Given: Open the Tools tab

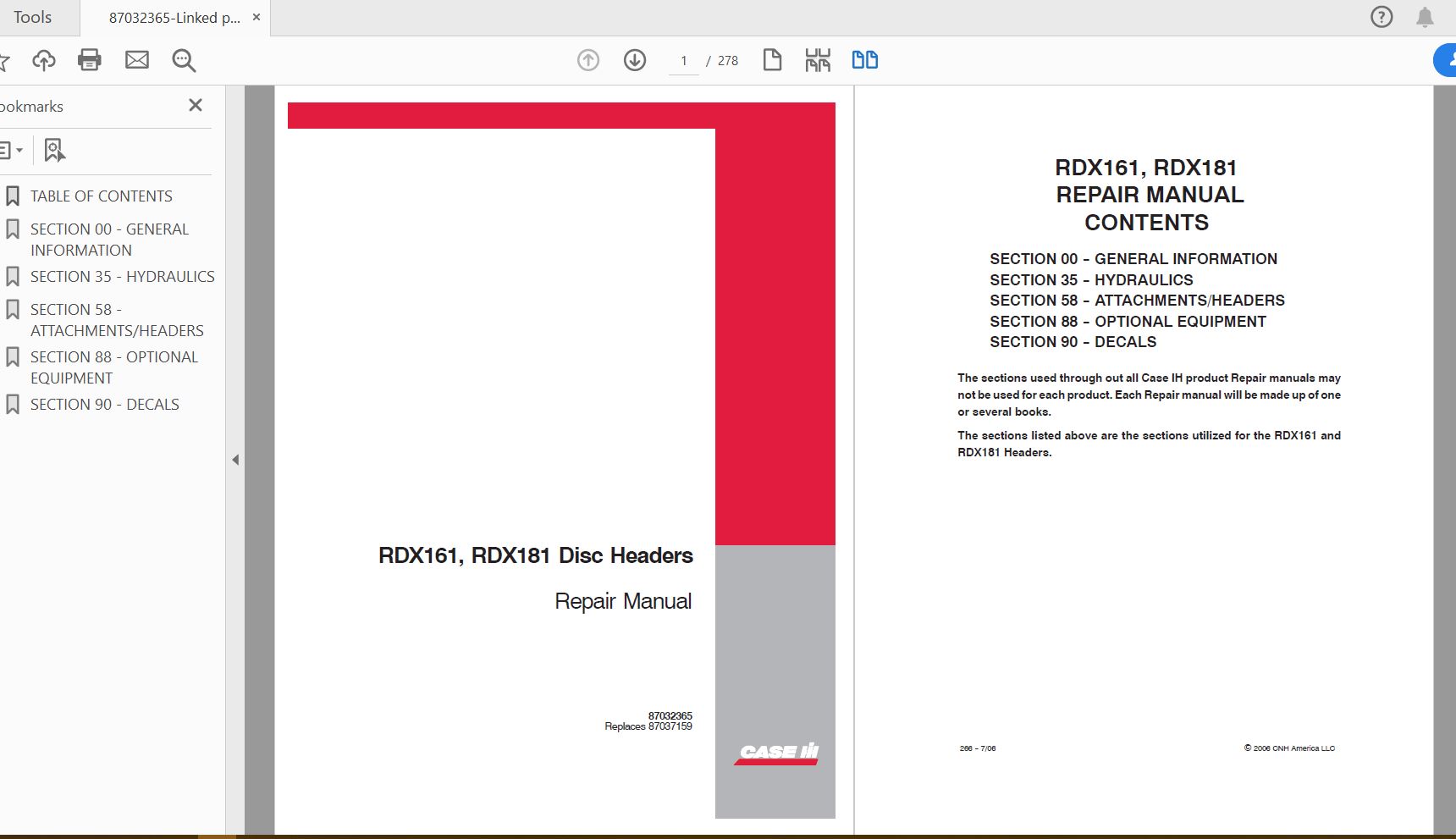Looking at the screenshot, I should click(x=32, y=17).
